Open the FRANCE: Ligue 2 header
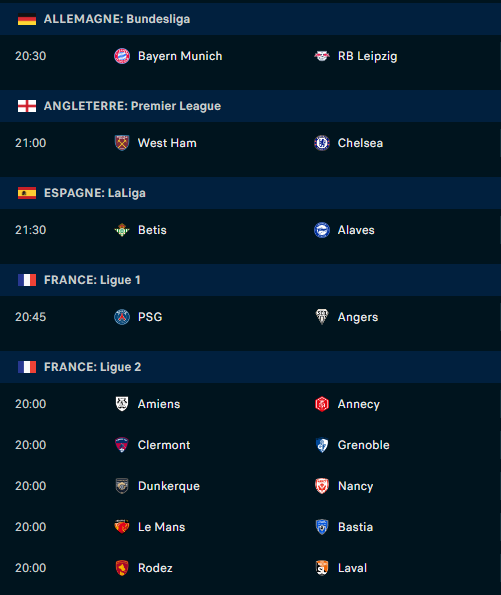The image size is (501, 595). pyautogui.click(x=250, y=367)
